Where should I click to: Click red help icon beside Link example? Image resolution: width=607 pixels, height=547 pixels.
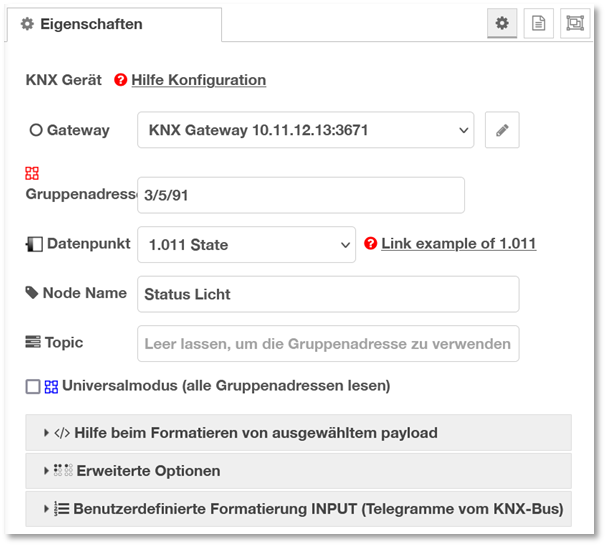(x=371, y=243)
